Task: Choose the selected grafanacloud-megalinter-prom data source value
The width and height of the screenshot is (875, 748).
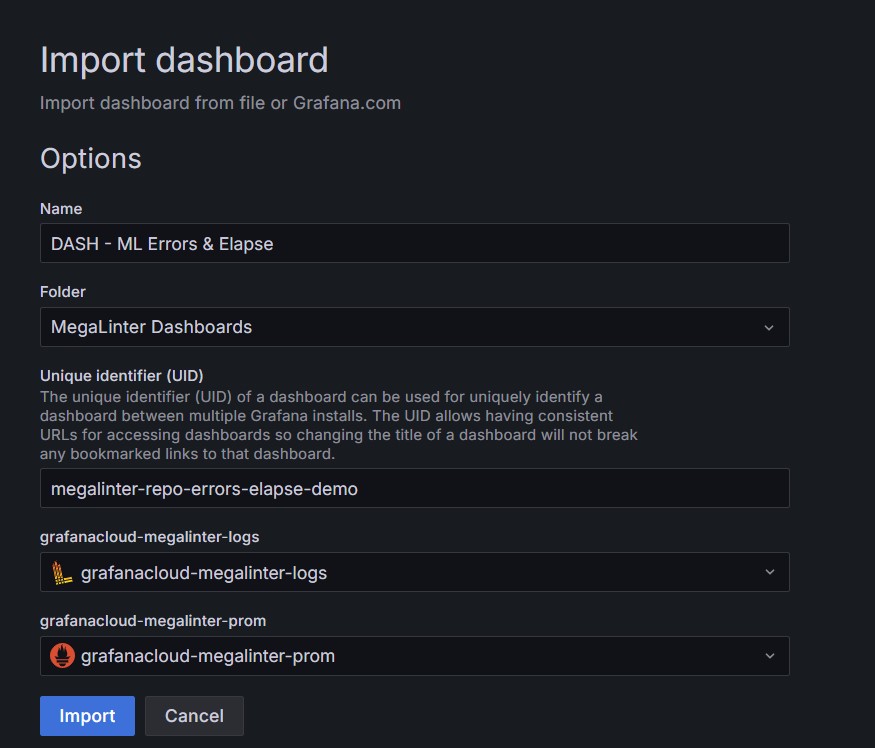Action: [x=208, y=656]
